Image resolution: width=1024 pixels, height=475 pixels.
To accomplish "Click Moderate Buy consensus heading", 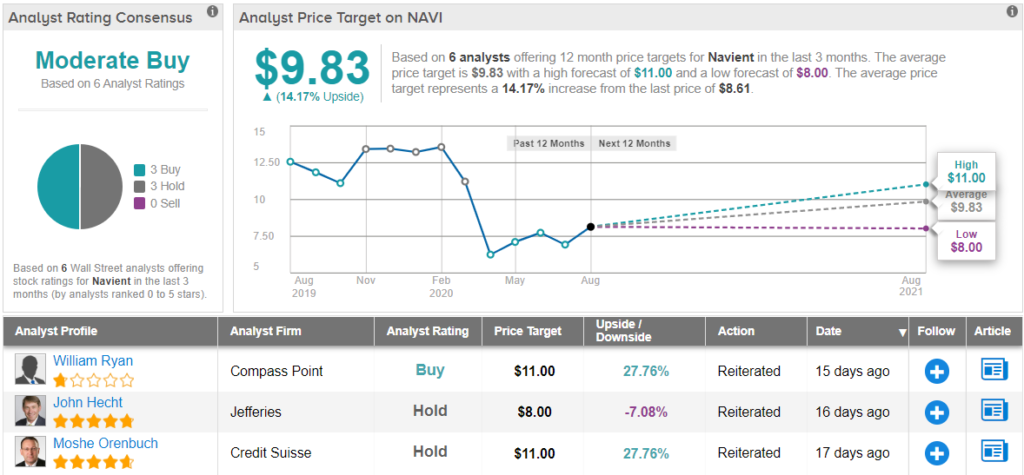I will click(x=112, y=61).
